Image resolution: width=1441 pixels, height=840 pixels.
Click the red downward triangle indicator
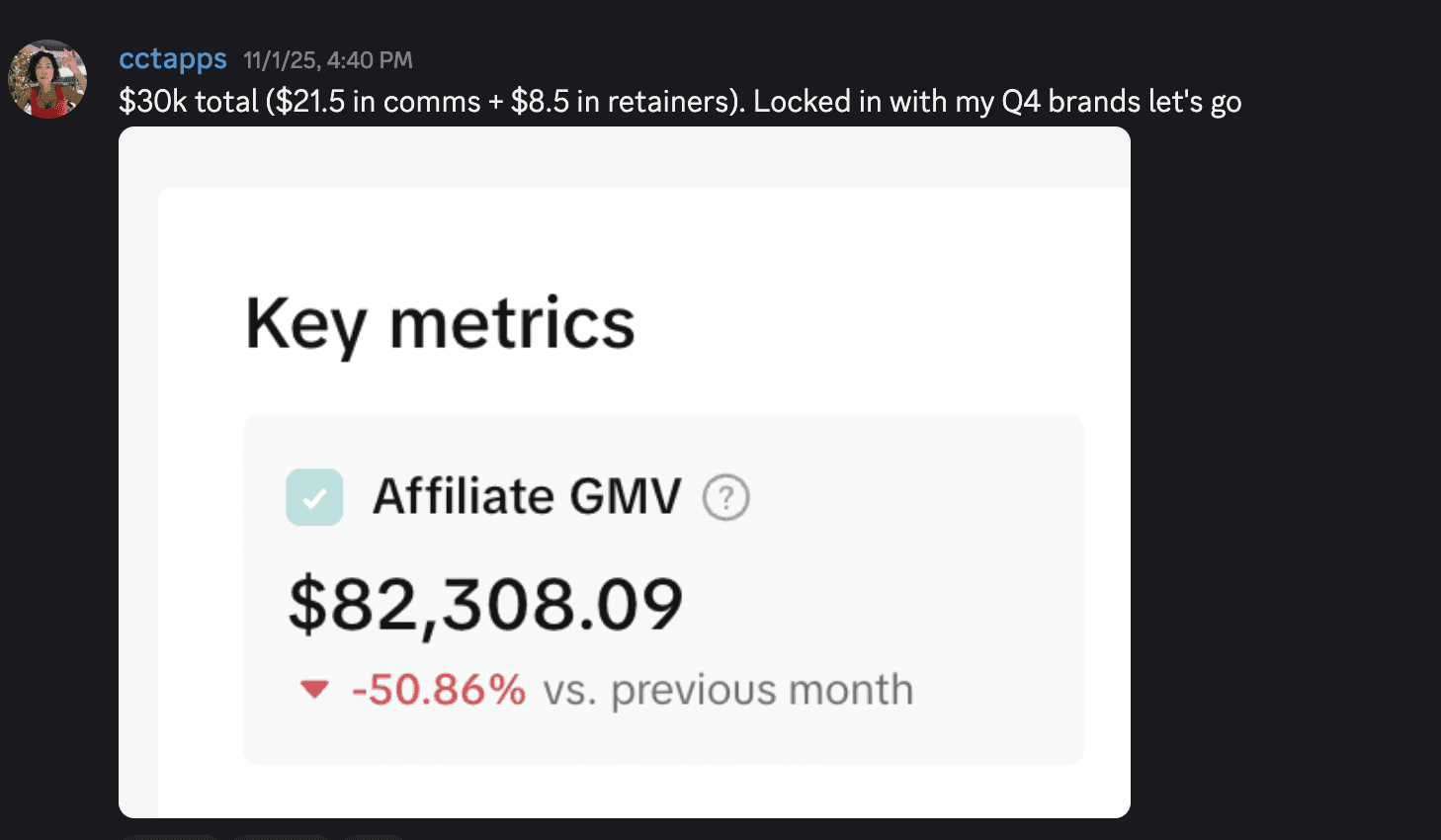pyautogui.click(x=314, y=689)
